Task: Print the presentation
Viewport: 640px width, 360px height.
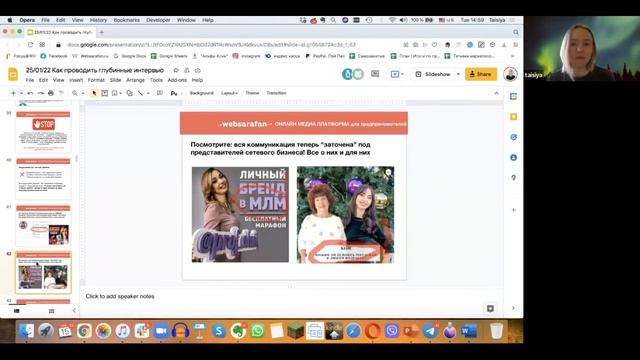Action: point(51,93)
